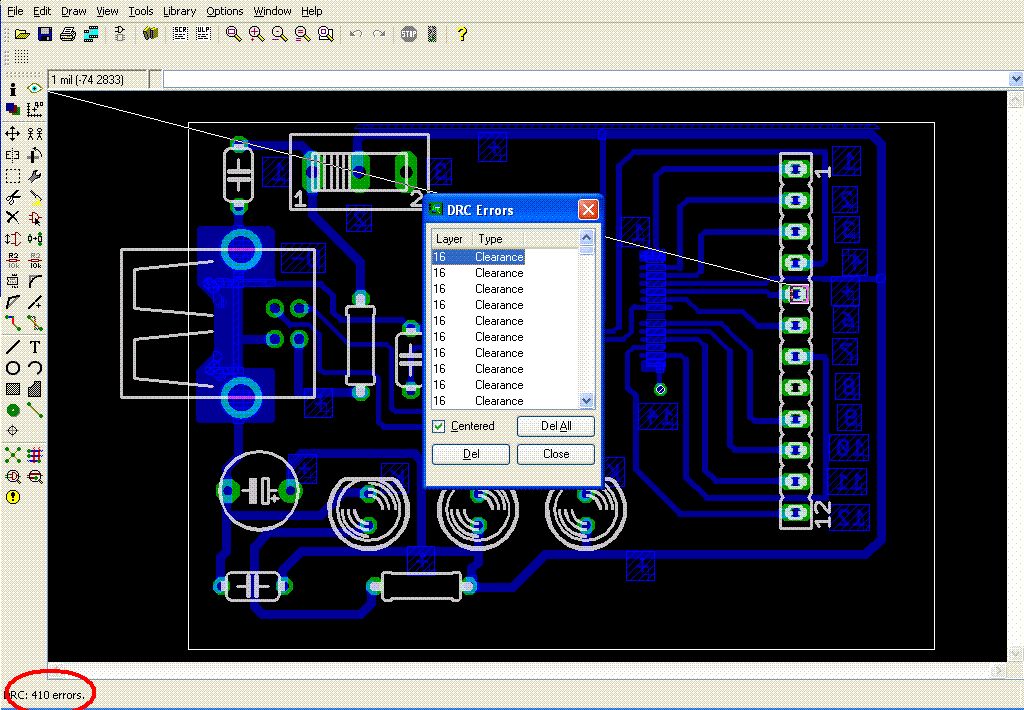This screenshot has width=1024, height=710.
Task: Click the Close button in DRC Errors
Action: (x=556, y=454)
